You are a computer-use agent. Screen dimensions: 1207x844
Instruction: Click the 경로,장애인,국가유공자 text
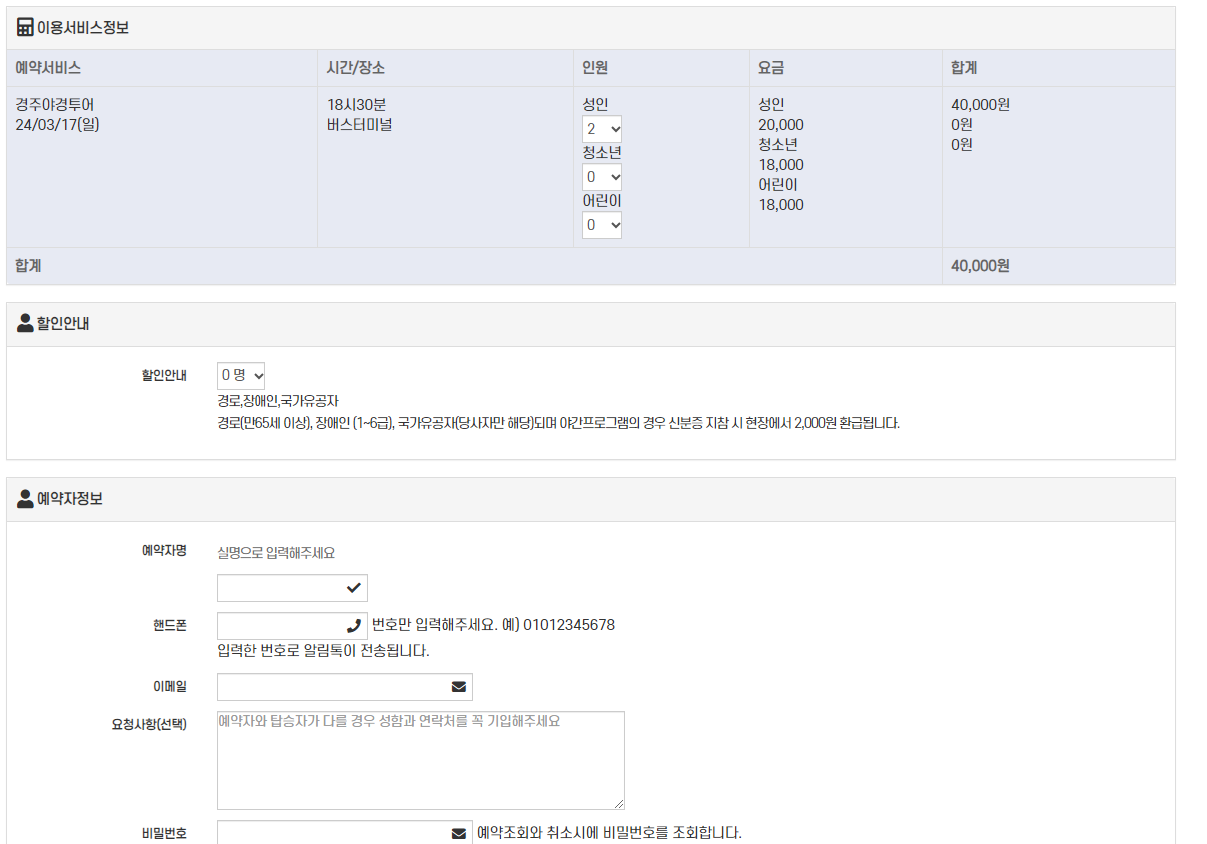click(x=278, y=401)
